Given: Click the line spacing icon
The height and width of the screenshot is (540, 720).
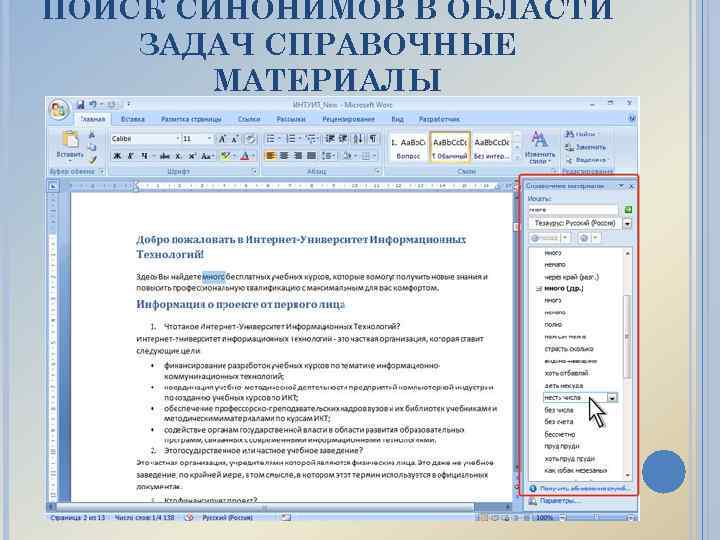Looking at the screenshot, I should click(327, 157).
